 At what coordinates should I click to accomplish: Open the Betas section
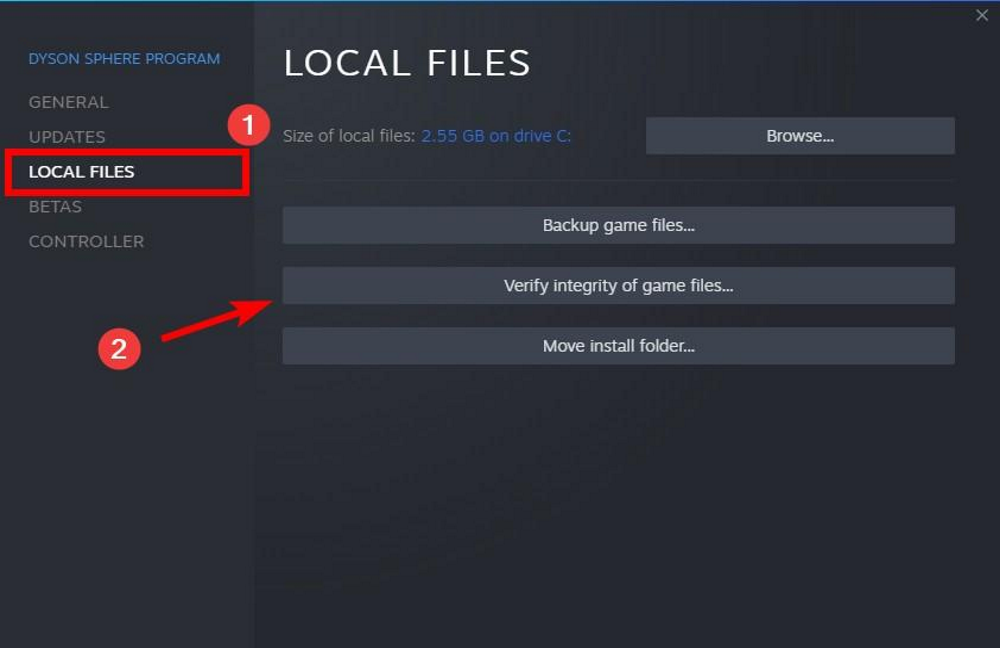(x=55, y=207)
